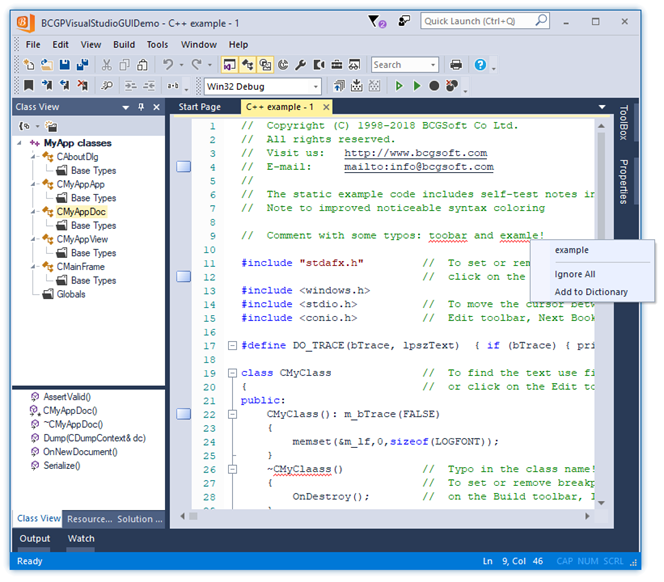Click the mailto:info@bcgsoft.com link

tap(419, 166)
